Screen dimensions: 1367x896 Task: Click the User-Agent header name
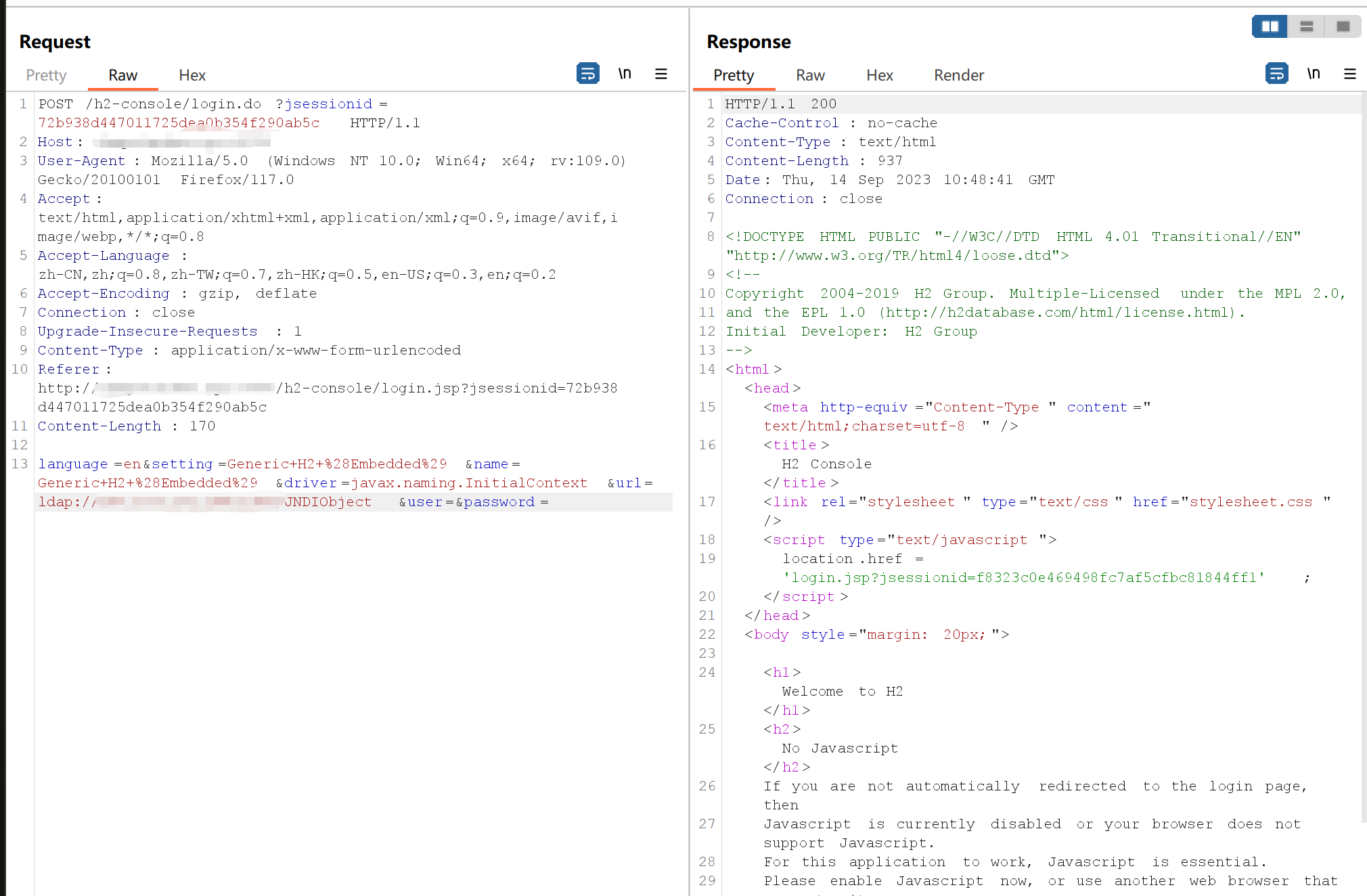81,160
